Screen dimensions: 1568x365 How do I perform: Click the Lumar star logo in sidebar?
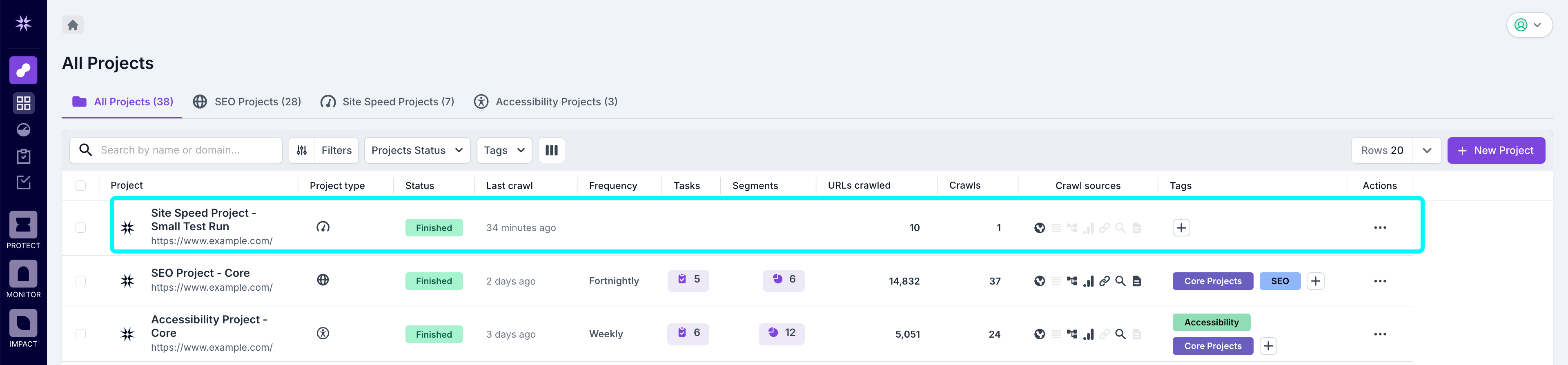click(23, 24)
